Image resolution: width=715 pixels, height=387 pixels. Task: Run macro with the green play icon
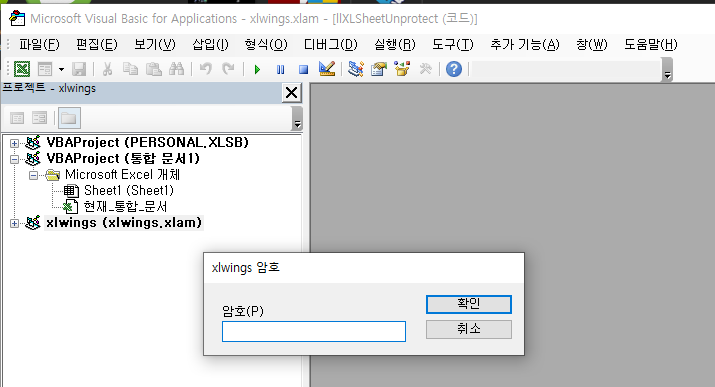click(x=257, y=70)
